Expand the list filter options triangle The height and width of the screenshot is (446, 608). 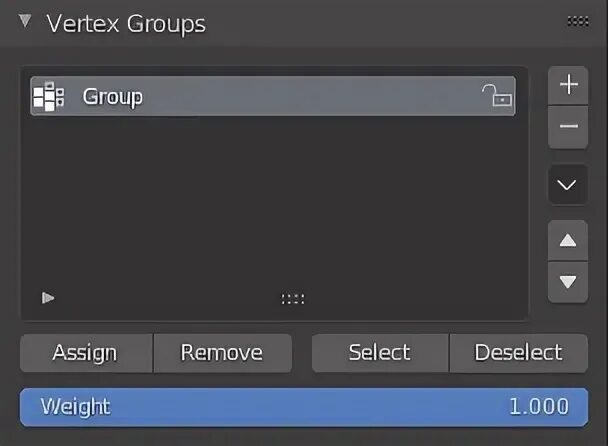click(48, 298)
